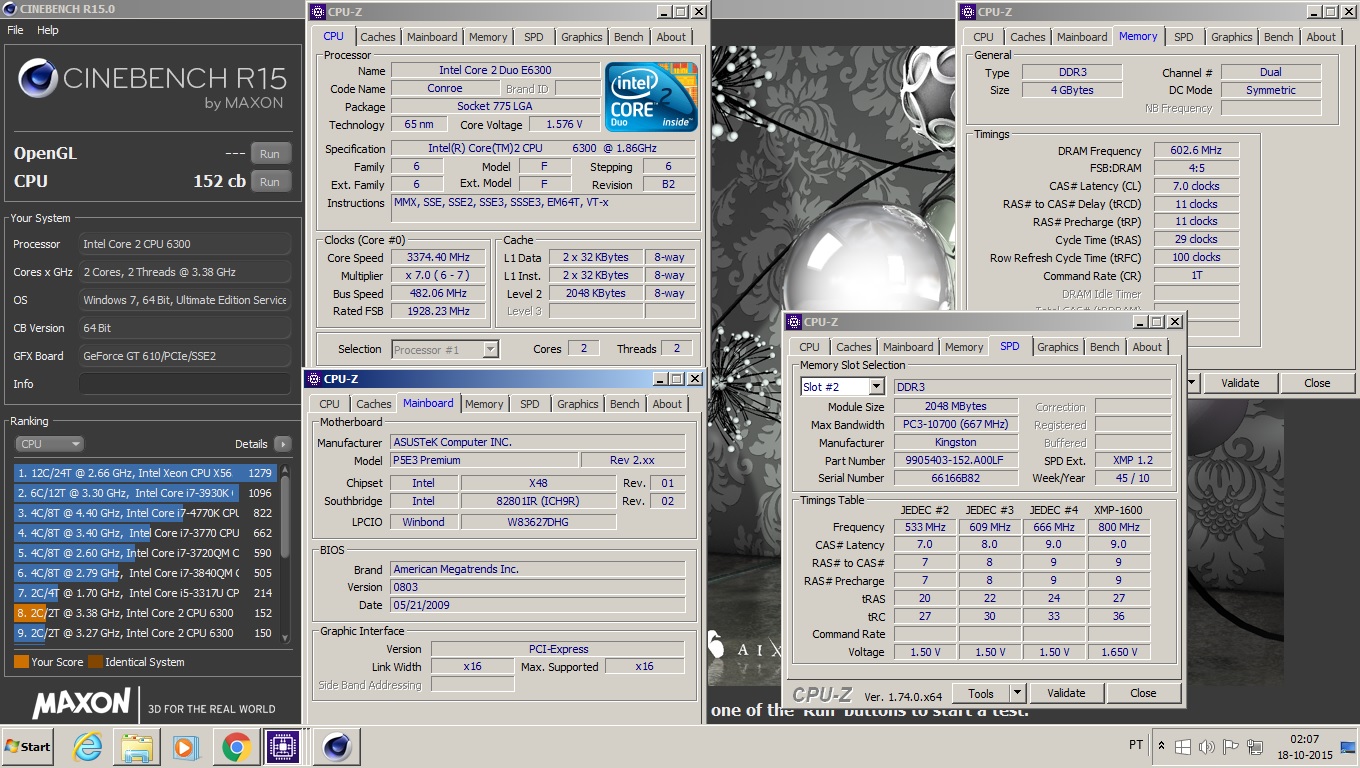Select ranking row Core 2 CPU 6300 score 150
1360x768 pixels.
tap(146, 633)
